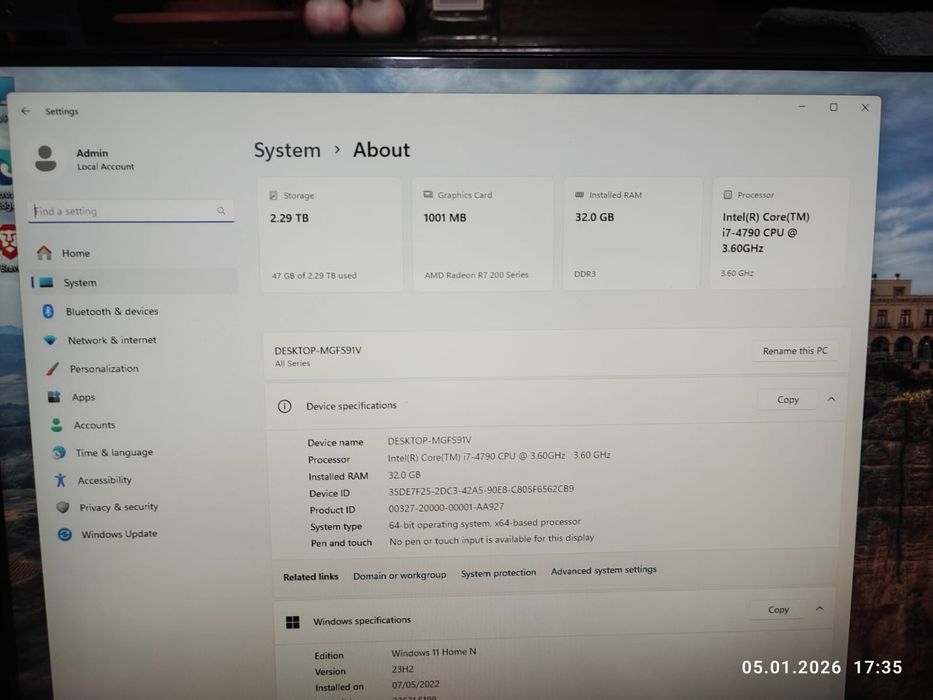Click the Apps icon in sidebar
Viewport: 933px width, 700px height.
tap(54, 397)
